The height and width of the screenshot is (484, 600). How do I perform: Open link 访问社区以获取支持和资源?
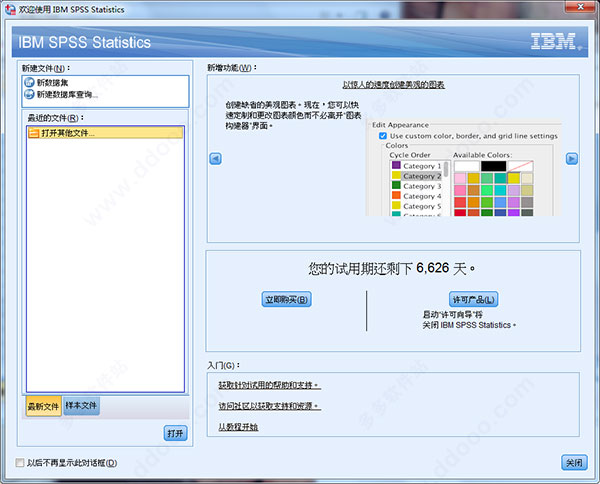point(270,406)
